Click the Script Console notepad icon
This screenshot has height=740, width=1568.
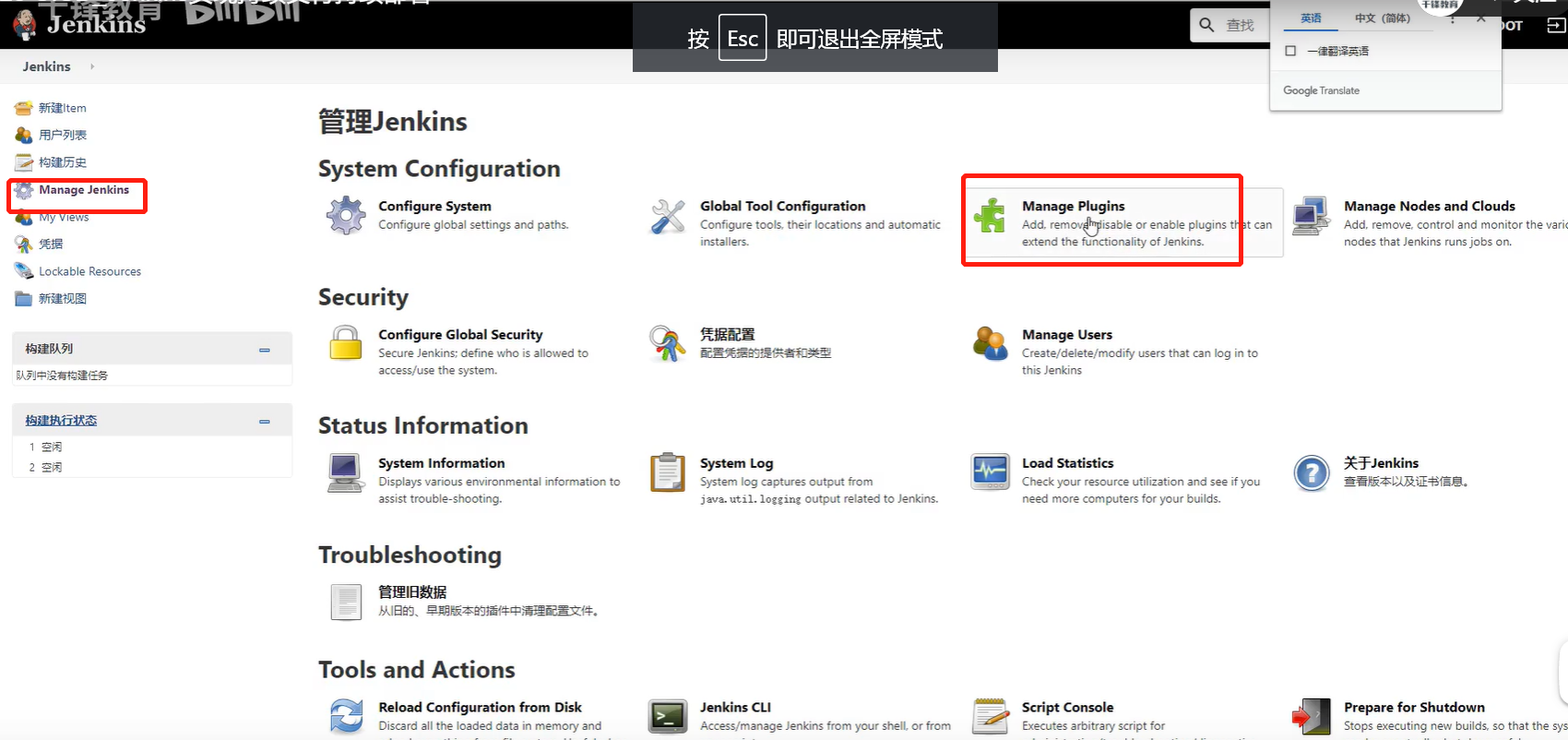[990, 716]
